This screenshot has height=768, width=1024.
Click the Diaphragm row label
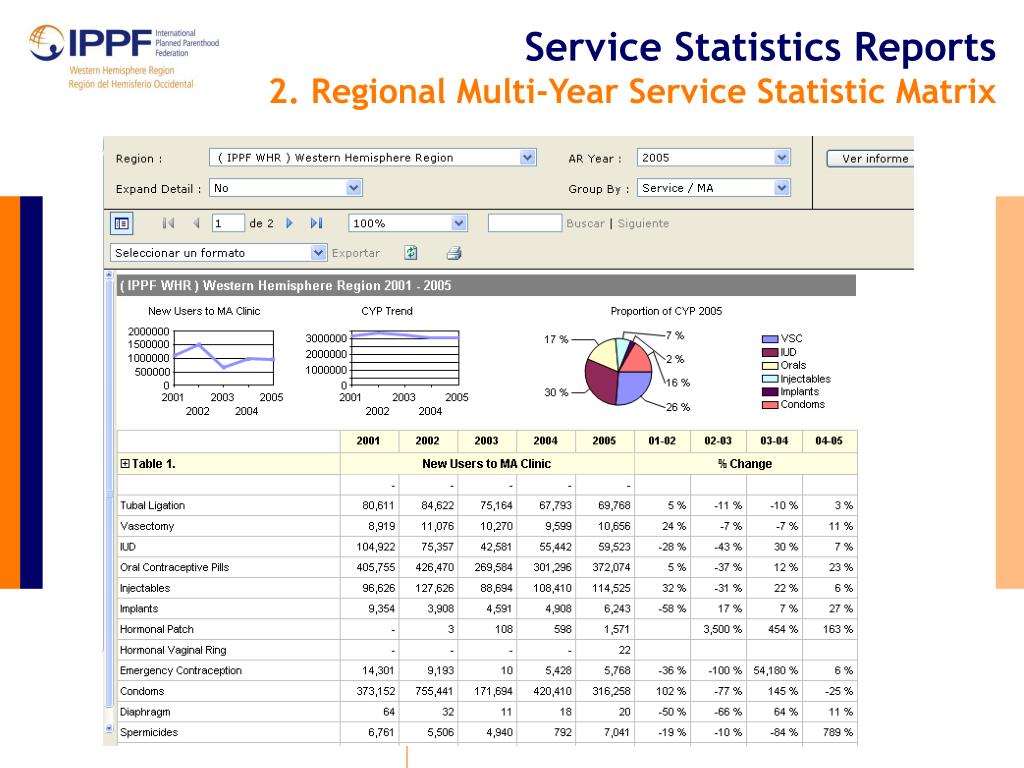coord(145,712)
